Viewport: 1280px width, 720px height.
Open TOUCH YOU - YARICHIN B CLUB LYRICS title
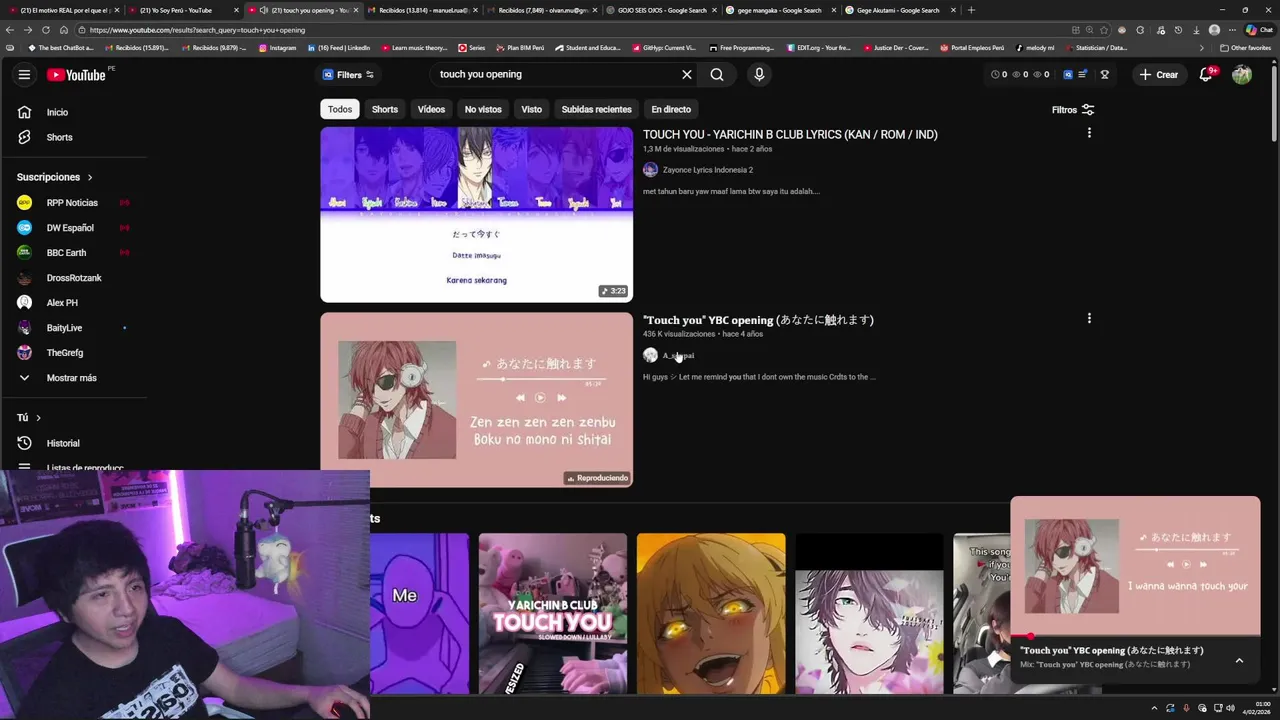(x=790, y=134)
